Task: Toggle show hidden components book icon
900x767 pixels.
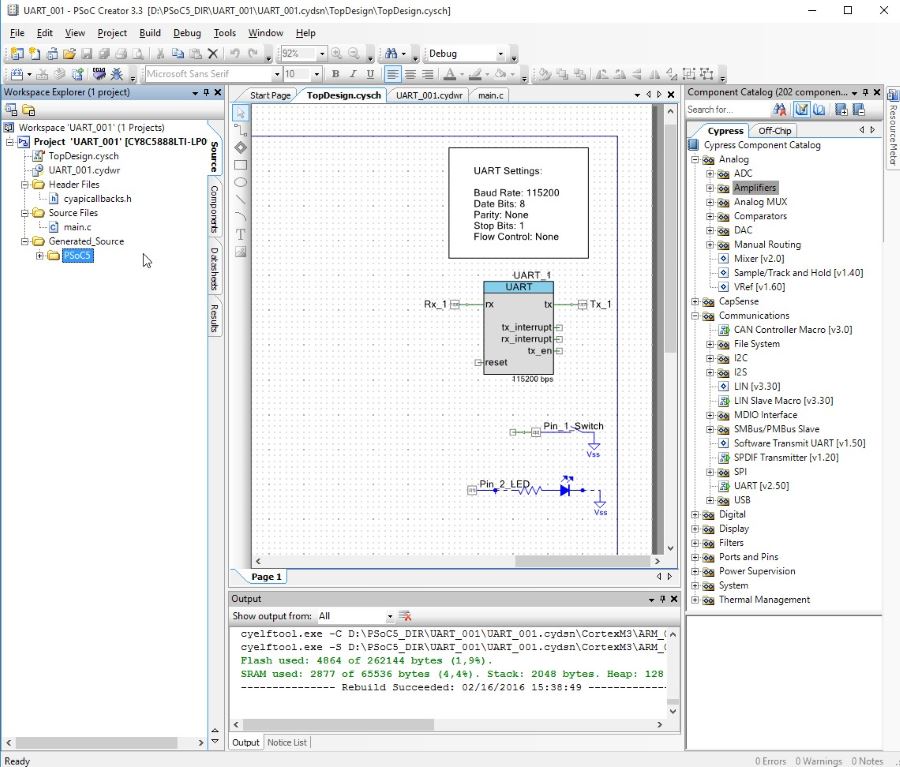Action: click(820, 110)
